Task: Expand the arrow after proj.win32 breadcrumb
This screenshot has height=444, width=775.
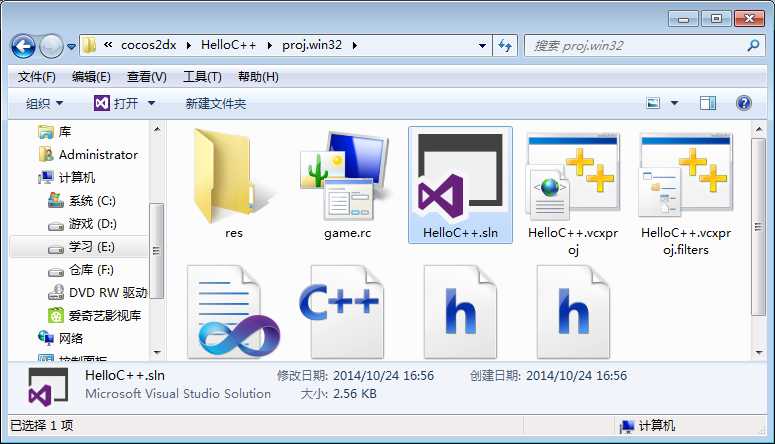Action: point(355,45)
